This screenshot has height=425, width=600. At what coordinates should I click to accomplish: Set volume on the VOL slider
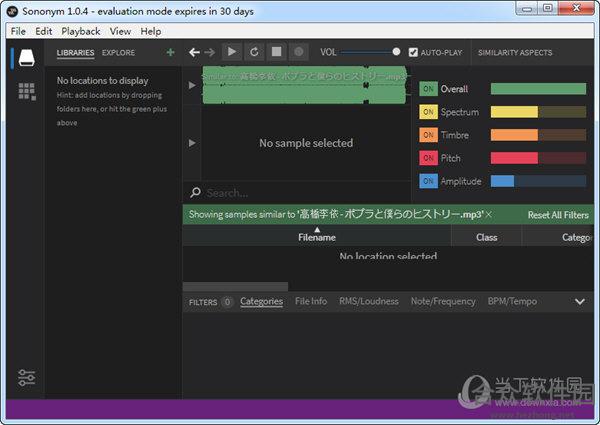(369, 52)
